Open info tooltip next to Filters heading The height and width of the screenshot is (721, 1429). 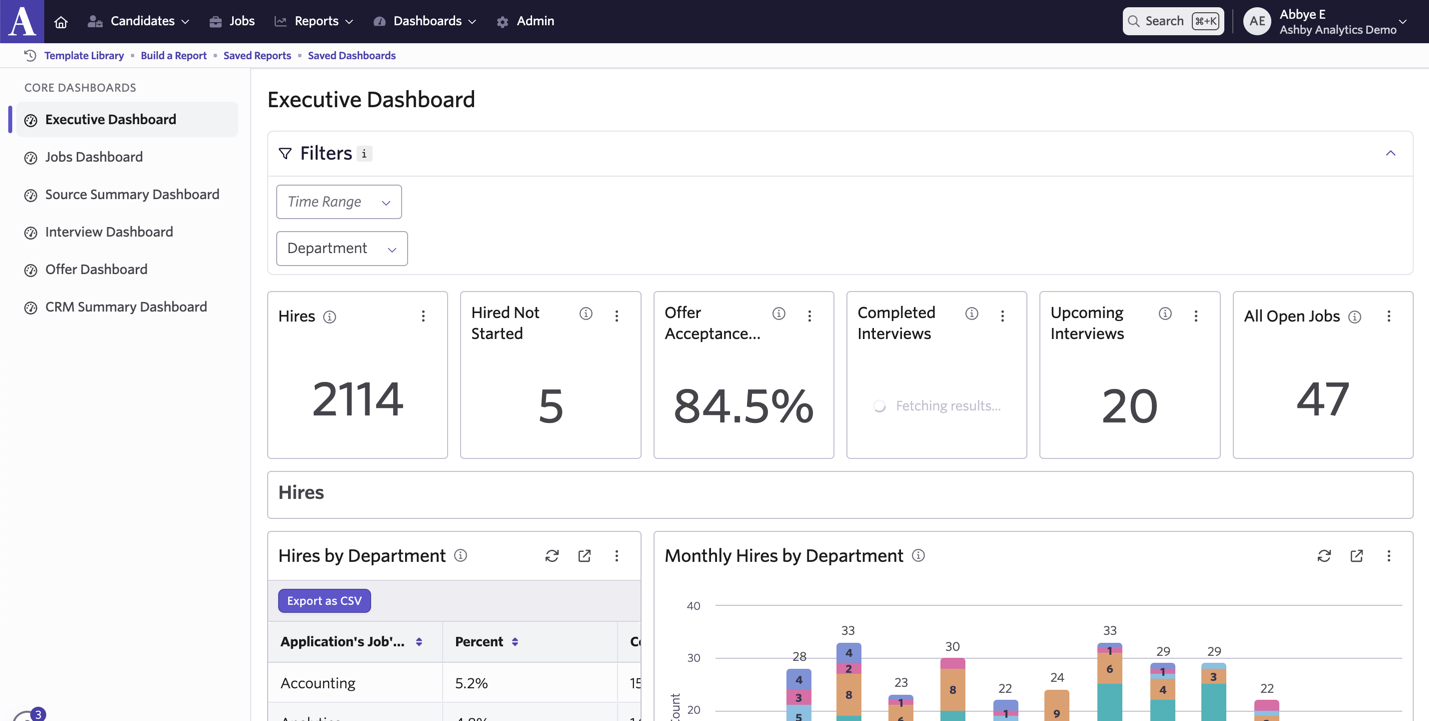365,154
